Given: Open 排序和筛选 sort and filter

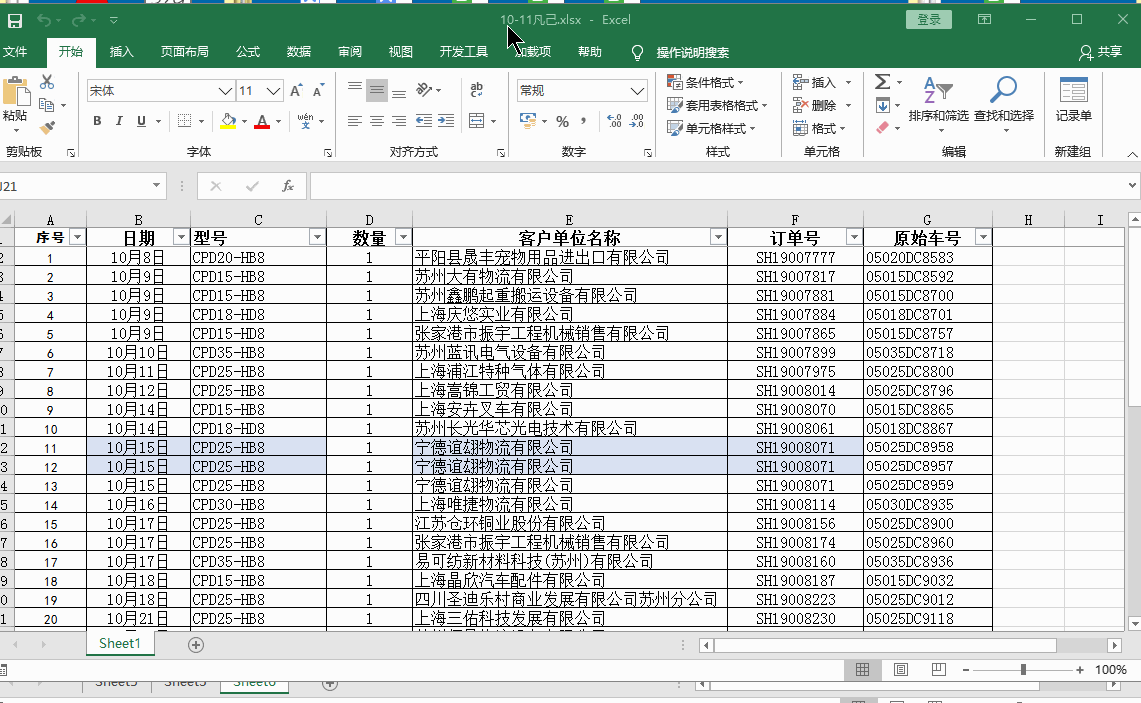Looking at the screenshot, I should (x=939, y=104).
